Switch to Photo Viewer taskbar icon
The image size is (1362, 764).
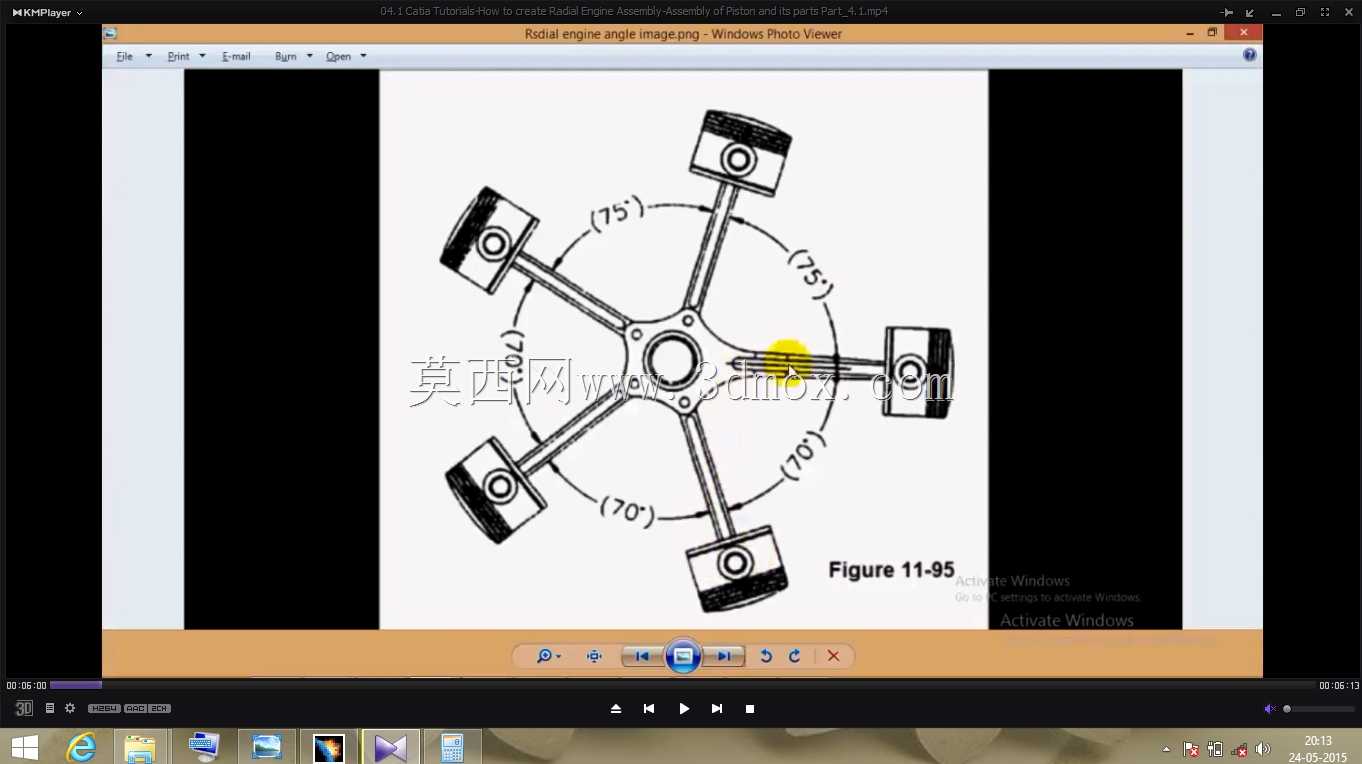[x=267, y=746]
